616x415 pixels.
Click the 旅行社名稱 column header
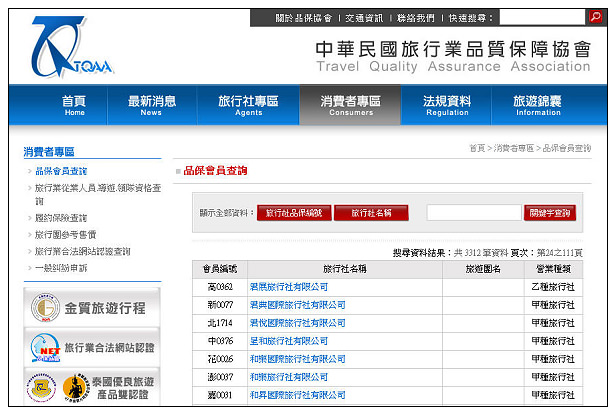click(345, 269)
